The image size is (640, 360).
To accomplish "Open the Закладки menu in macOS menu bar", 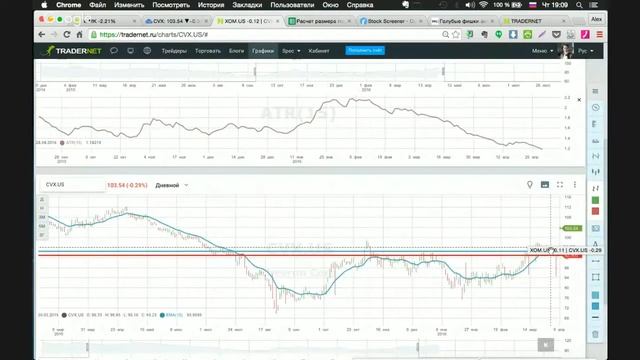I will pos(247,5).
